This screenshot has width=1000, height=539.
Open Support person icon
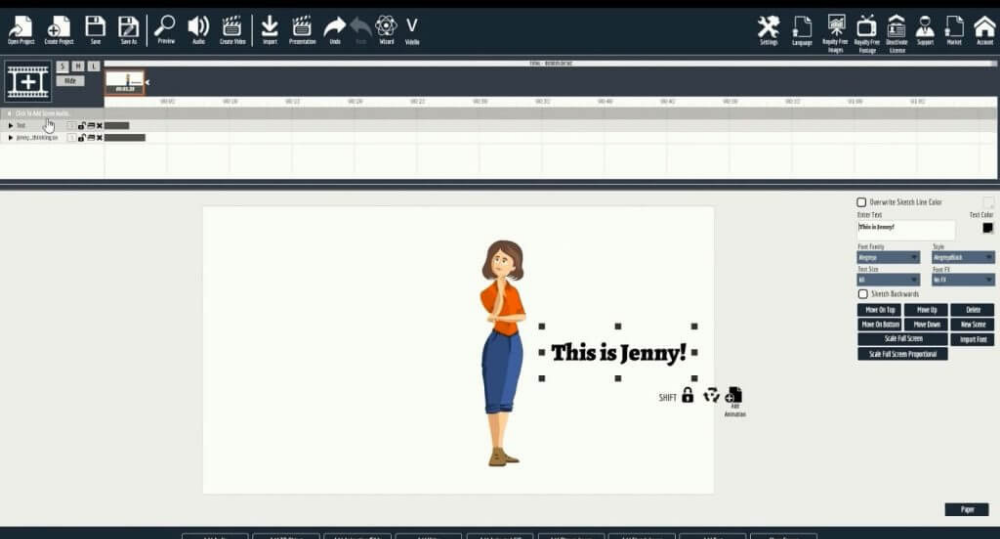925,31
